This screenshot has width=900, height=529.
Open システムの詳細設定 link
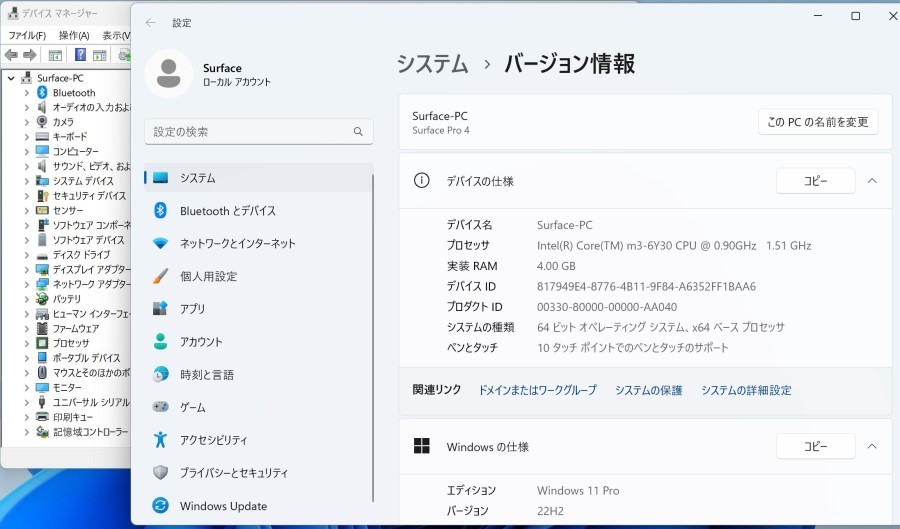[746, 390]
